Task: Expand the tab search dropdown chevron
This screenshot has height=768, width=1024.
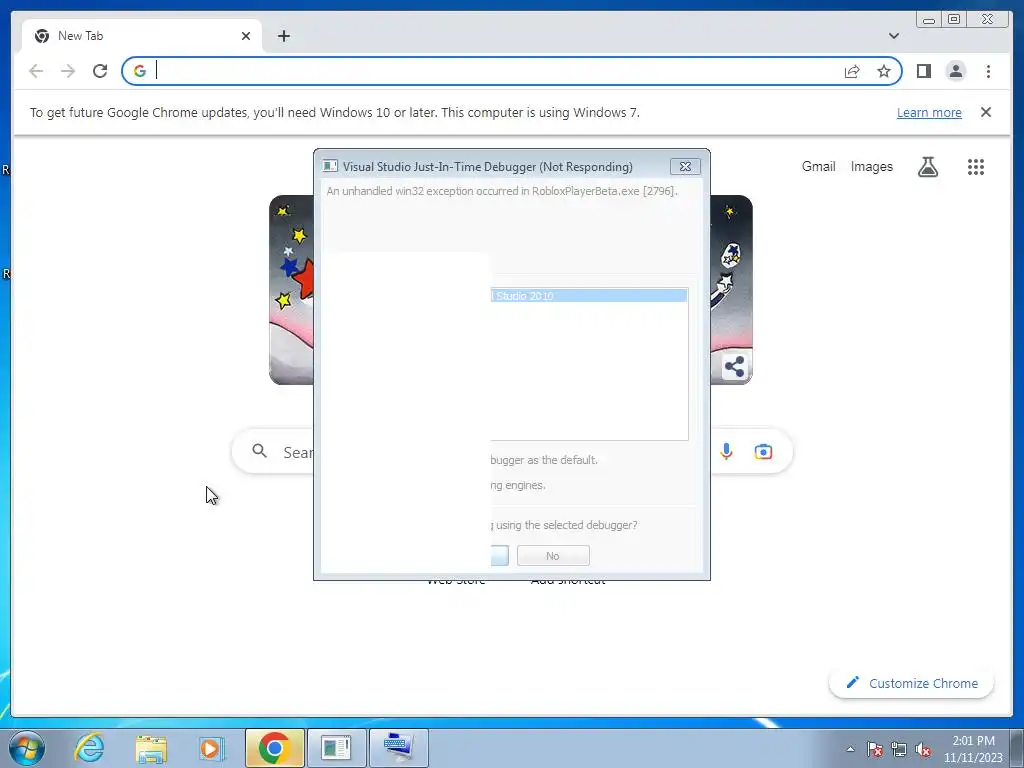Action: point(893,36)
